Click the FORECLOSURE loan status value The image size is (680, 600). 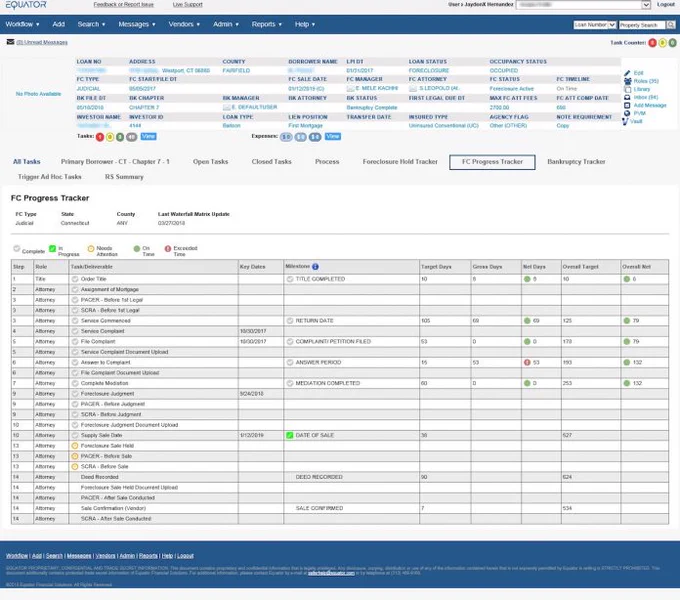point(428,70)
